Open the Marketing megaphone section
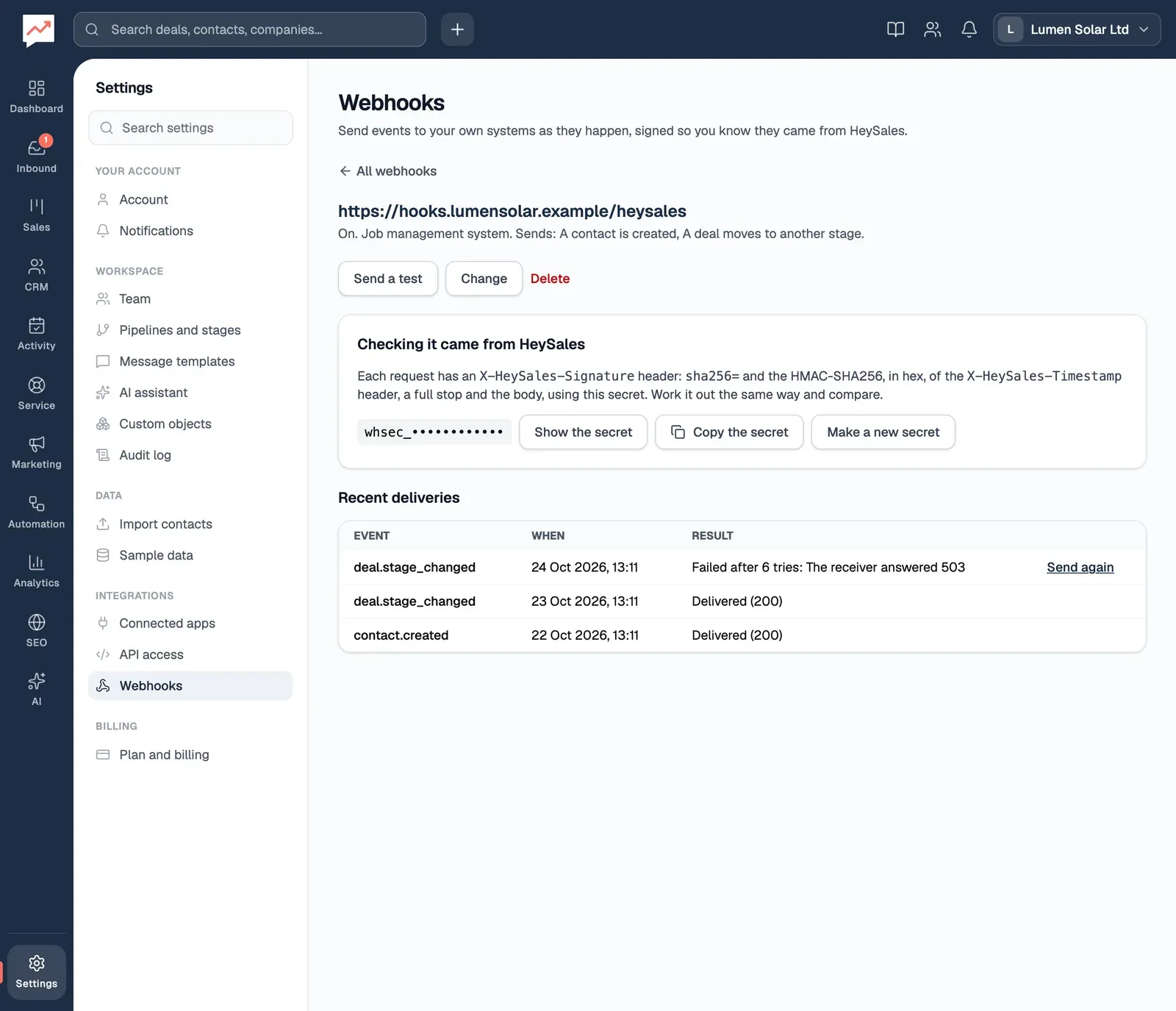1176x1011 pixels. coord(36,452)
